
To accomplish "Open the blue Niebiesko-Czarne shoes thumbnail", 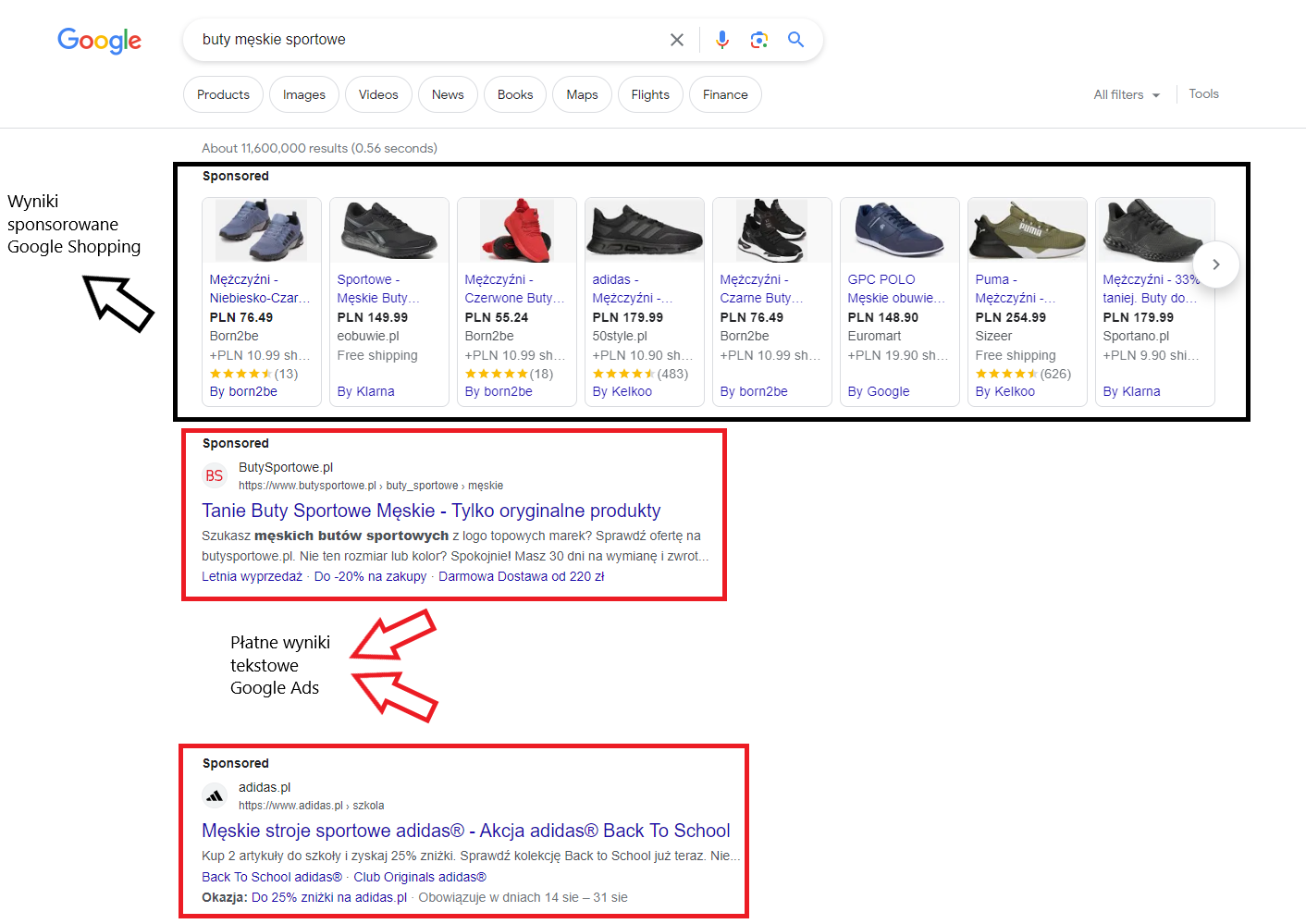I will tap(262, 230).
